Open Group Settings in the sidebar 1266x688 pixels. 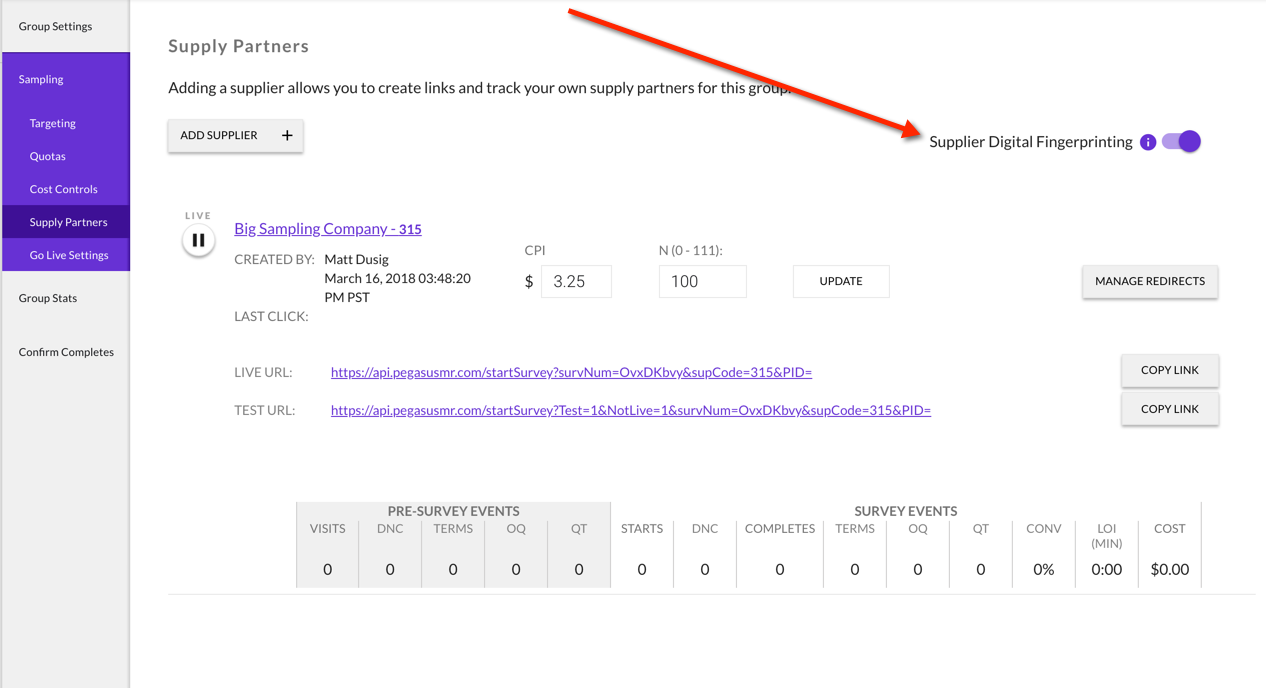click(55, 26)
